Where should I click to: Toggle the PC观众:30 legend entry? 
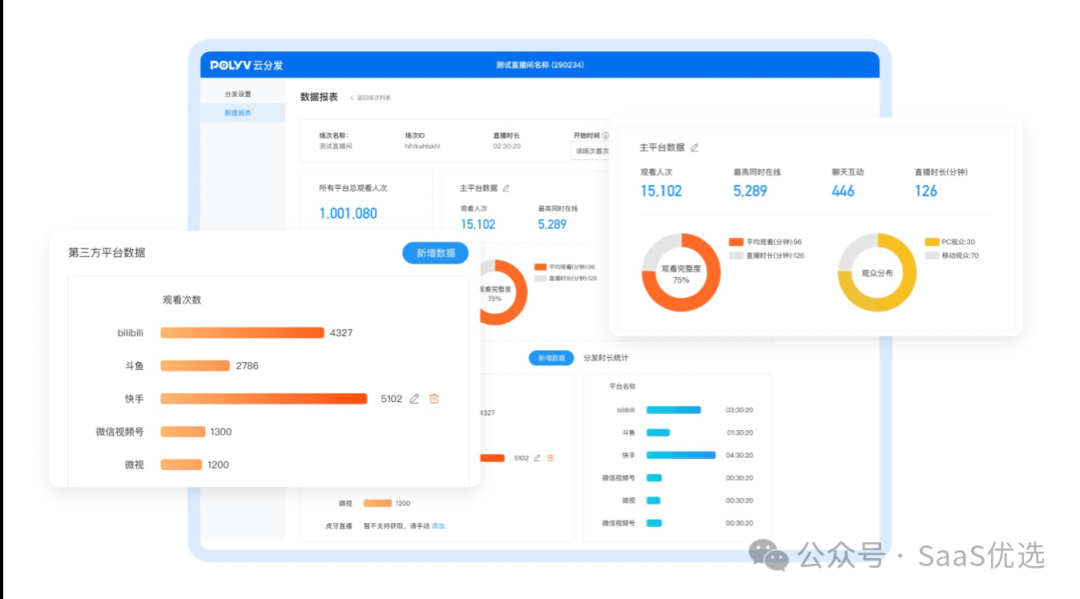pyautogui.click(x=950, y=242)
